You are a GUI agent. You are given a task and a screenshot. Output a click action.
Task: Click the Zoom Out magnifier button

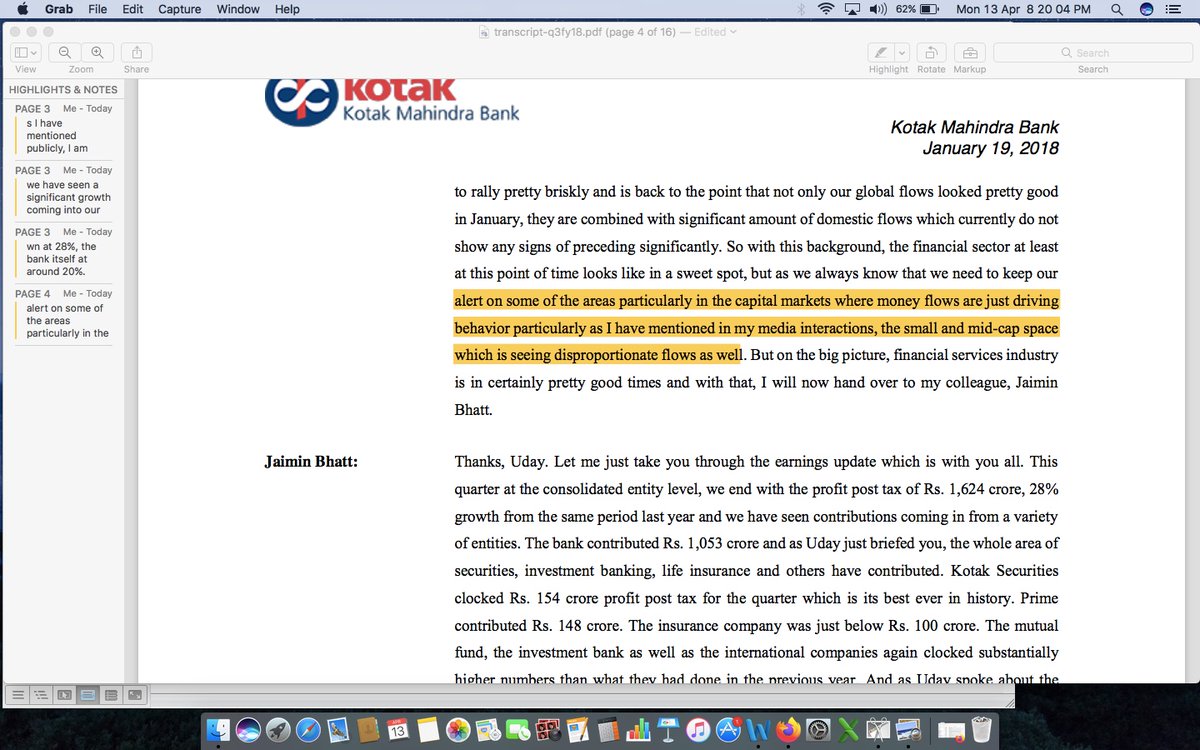click(65, 52)
